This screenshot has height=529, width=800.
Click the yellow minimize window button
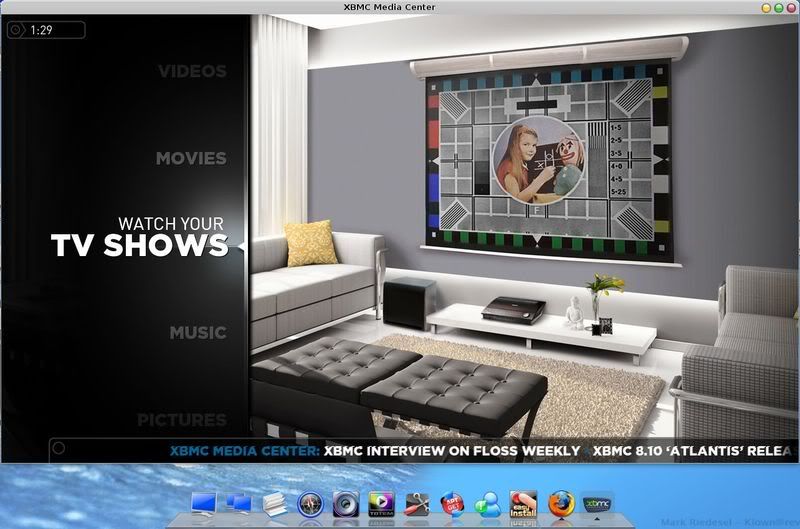(x=766, y=8)
